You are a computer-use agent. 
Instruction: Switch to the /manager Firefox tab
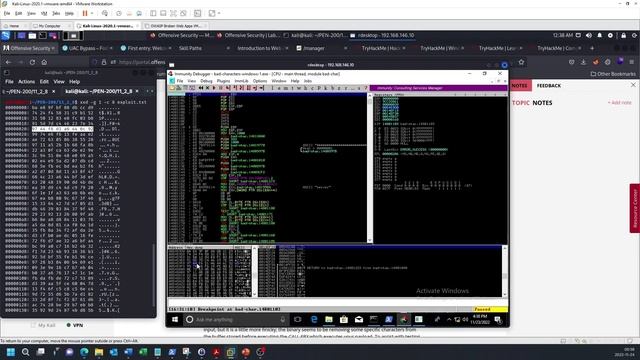[x=321, y=48]
